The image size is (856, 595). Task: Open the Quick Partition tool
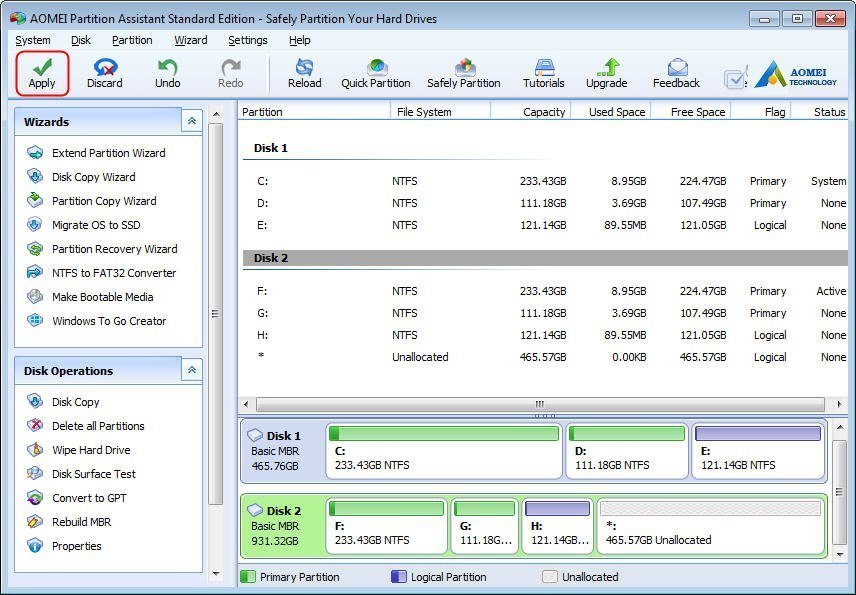tap(376, 73)
